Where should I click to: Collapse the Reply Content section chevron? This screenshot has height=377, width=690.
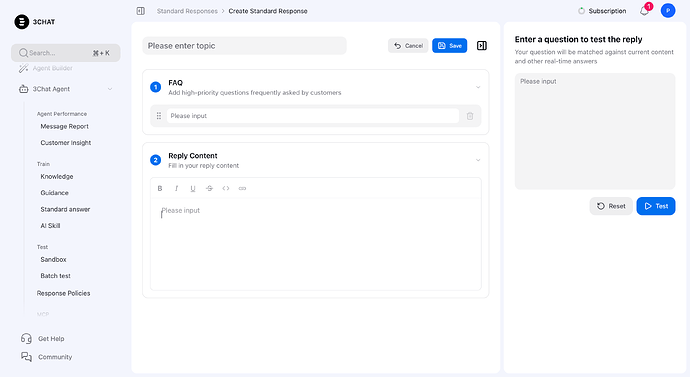point(478,160)
